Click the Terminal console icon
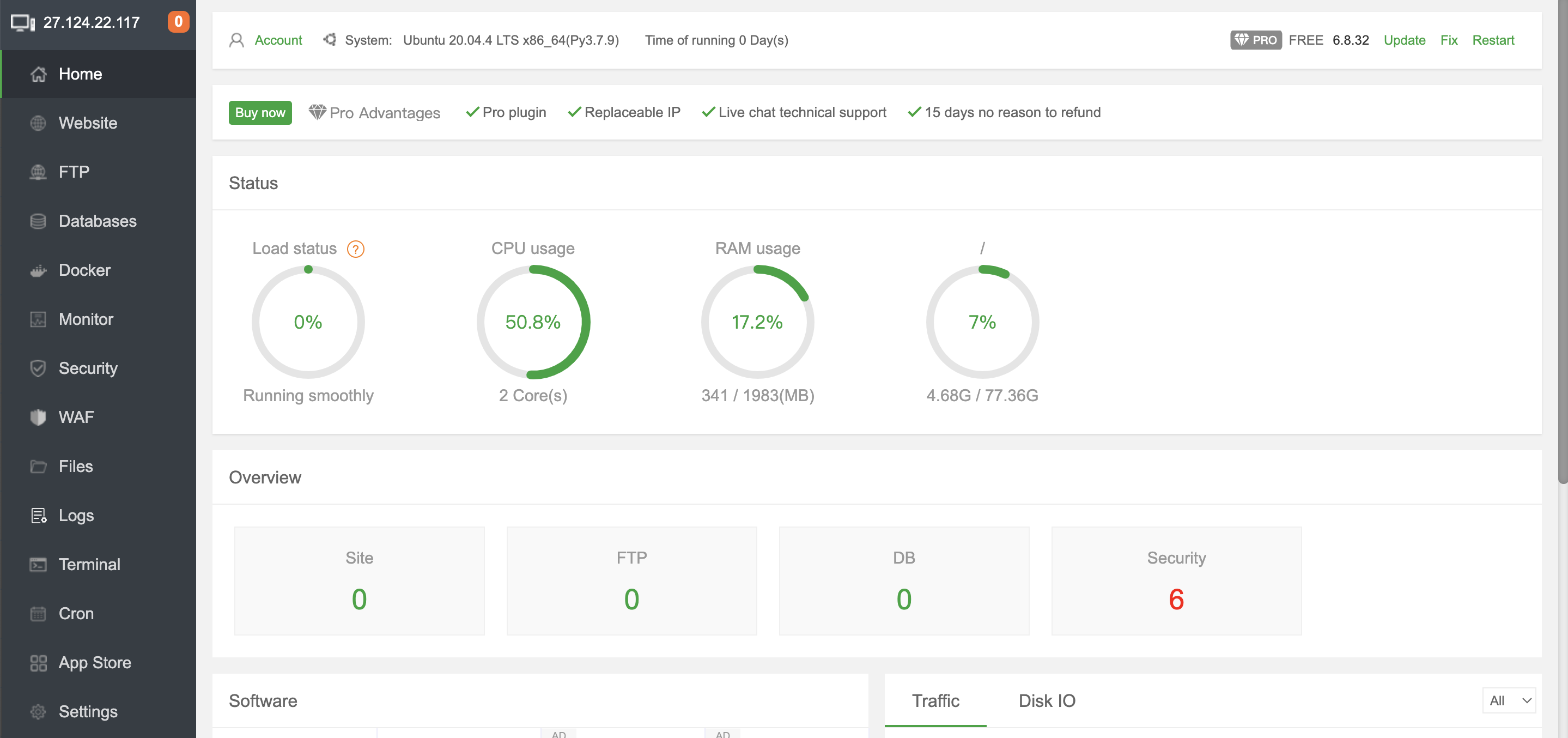 pos(38,565)
